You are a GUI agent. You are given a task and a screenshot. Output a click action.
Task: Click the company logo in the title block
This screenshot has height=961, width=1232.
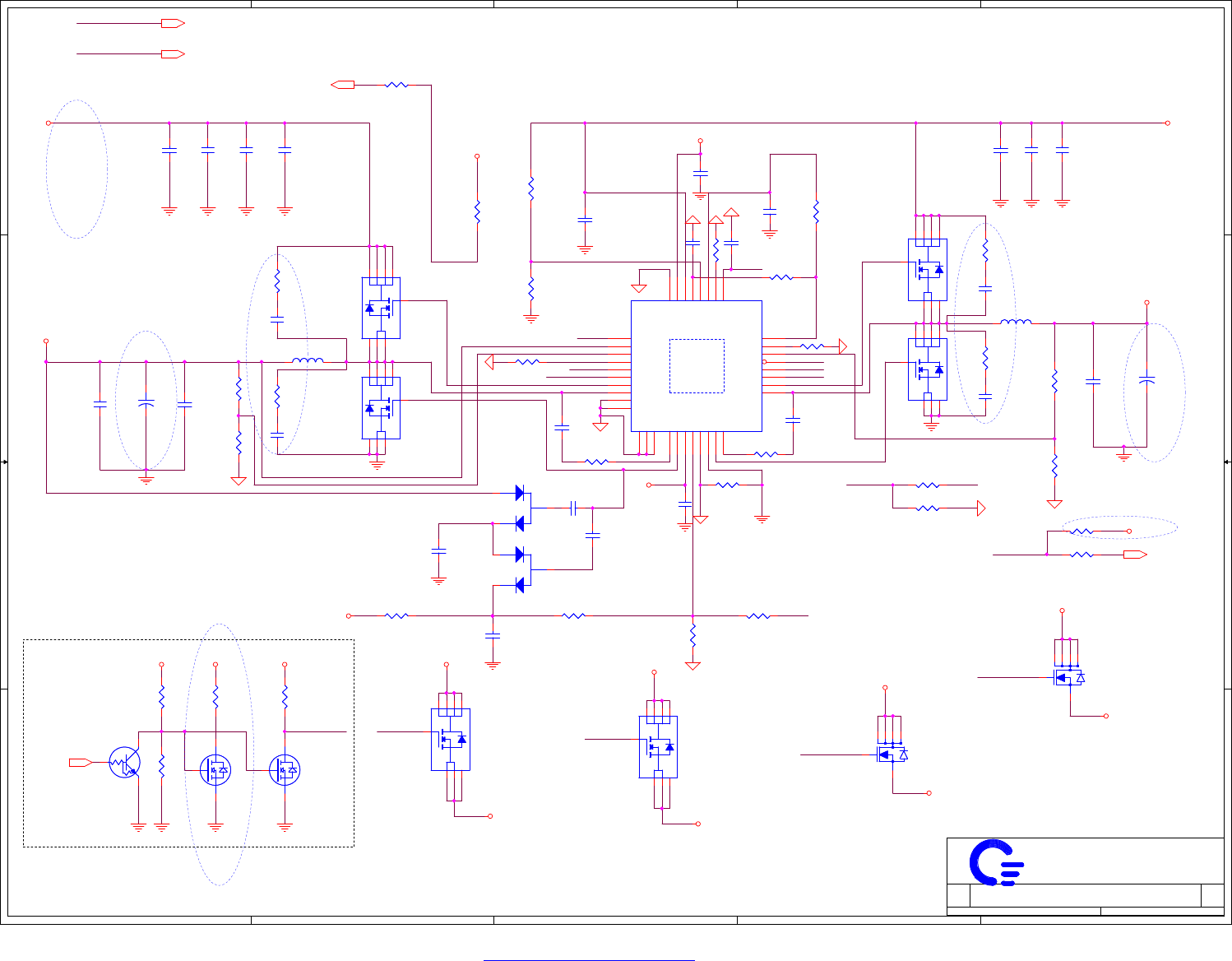coord(996,862)
